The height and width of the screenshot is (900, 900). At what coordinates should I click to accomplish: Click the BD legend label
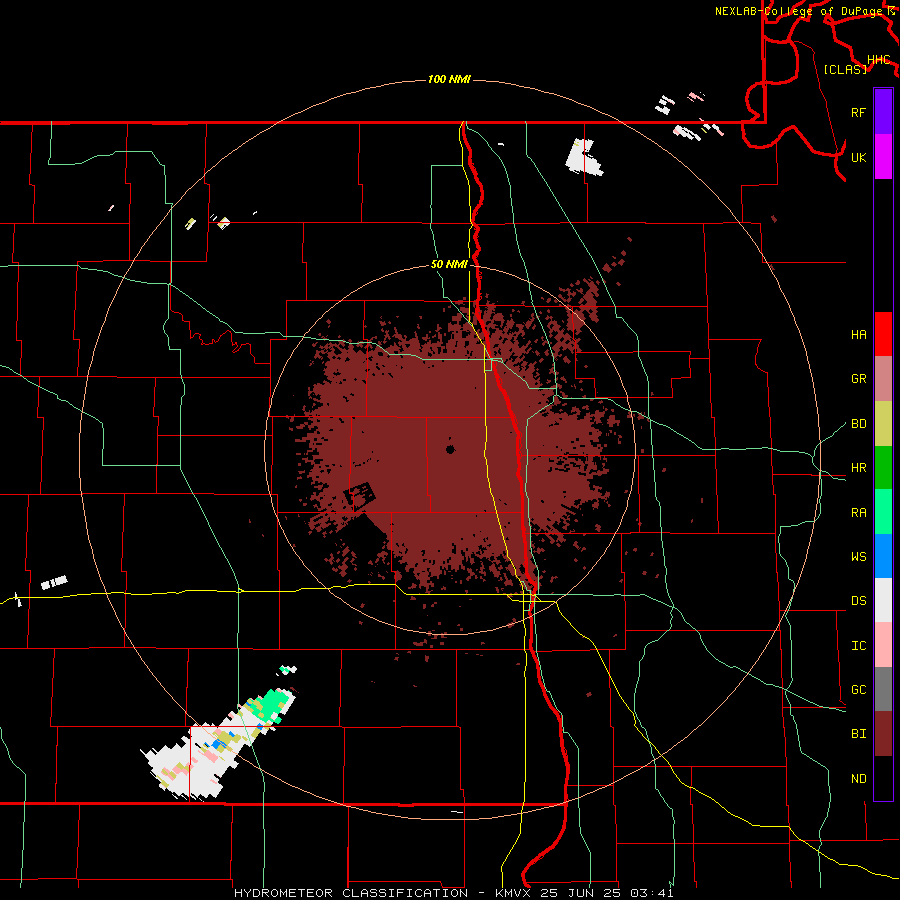[858, 424]
